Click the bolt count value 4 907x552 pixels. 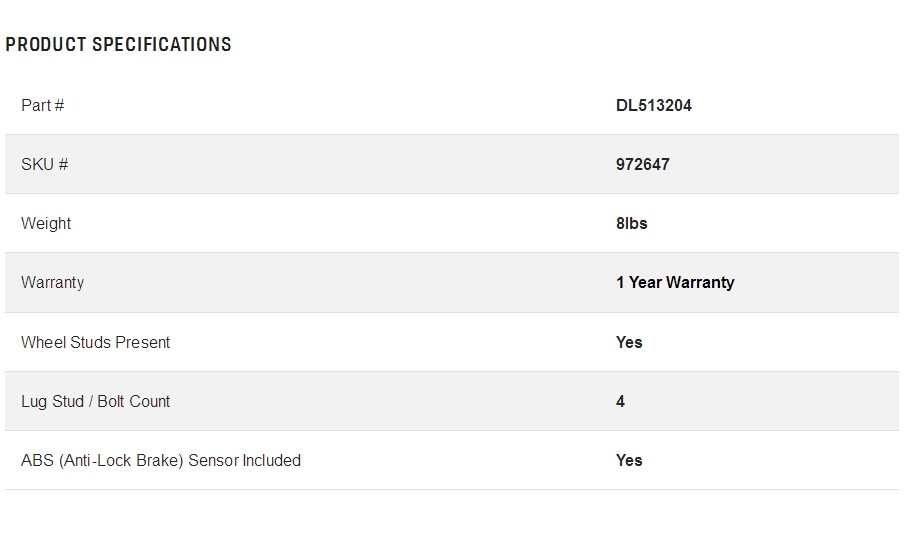pyautogui.click(x=621, y=402)
